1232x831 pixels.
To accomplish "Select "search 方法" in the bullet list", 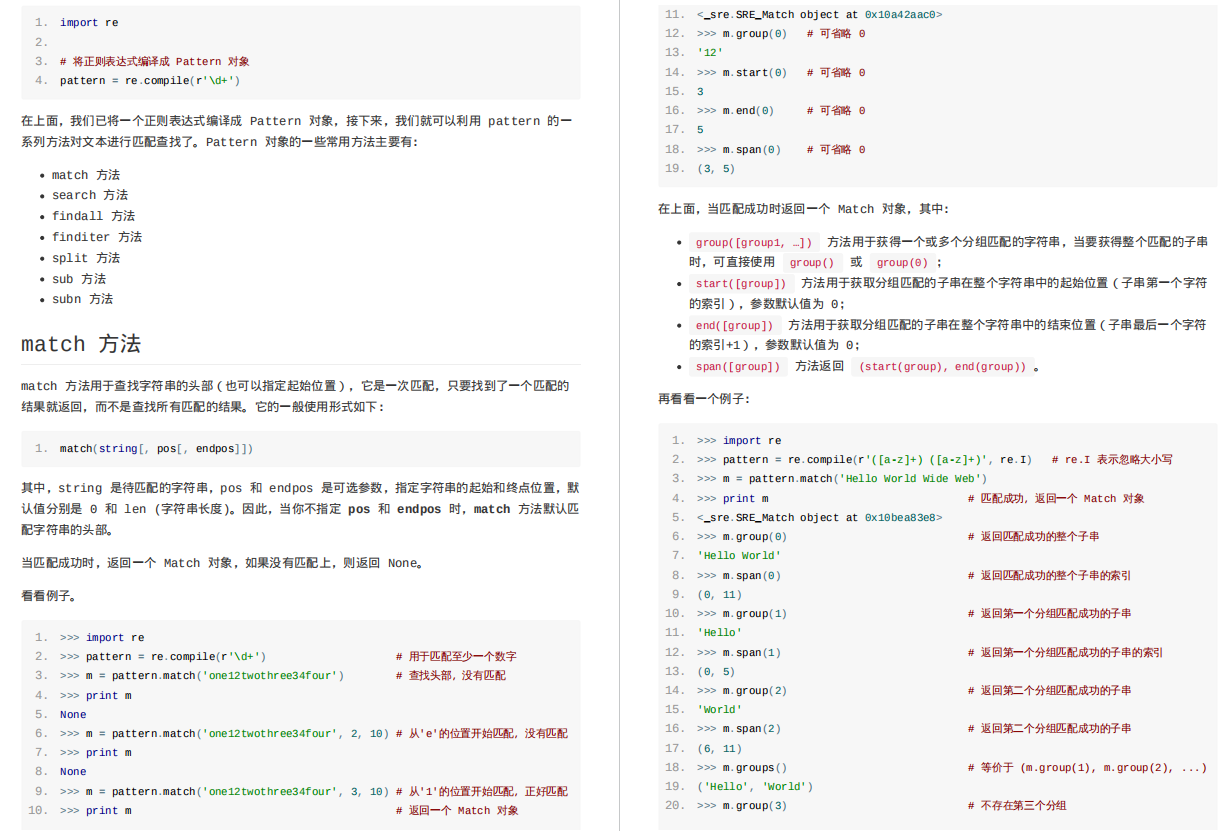I will point(89,194).
